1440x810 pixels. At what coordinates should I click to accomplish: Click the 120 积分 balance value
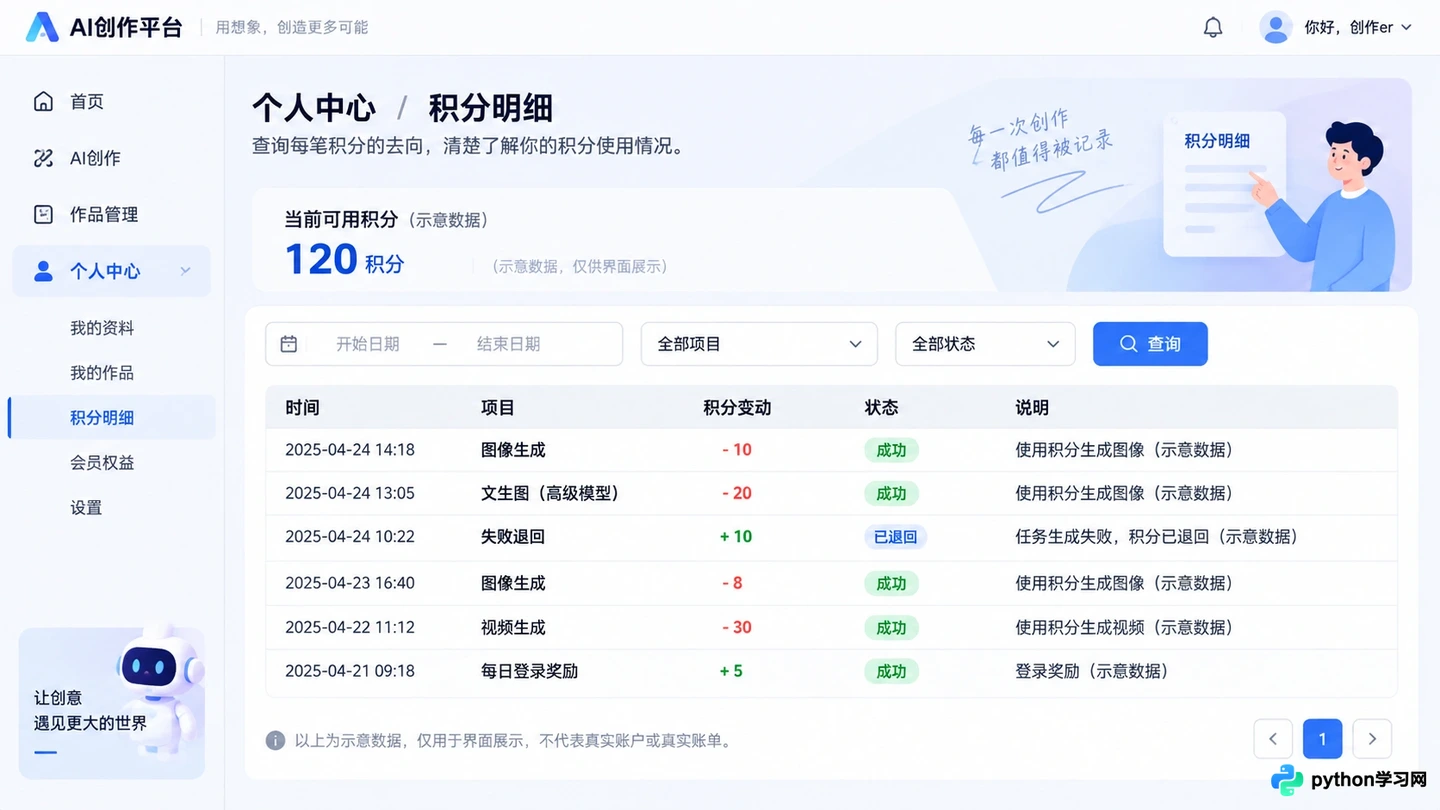[345, 260]
